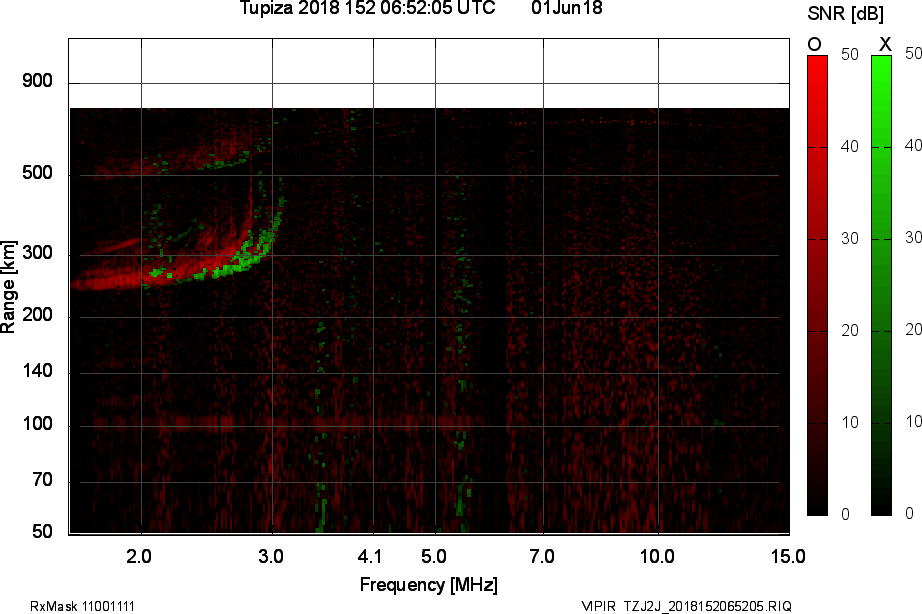Click the 5.0 frequency tick label
The image size is (922, 614).
tap(433, 556)
